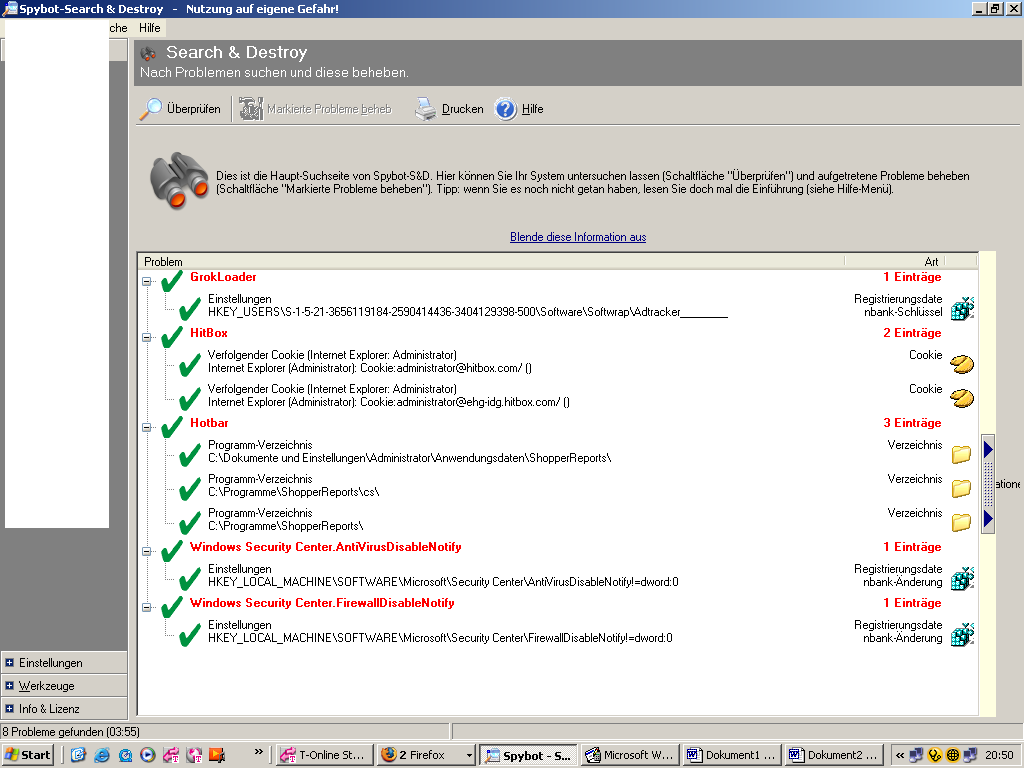This screenshot has height=768, width=1024.
Task: Collapse the GrokLoader tree node
Action: coord(147,281)
